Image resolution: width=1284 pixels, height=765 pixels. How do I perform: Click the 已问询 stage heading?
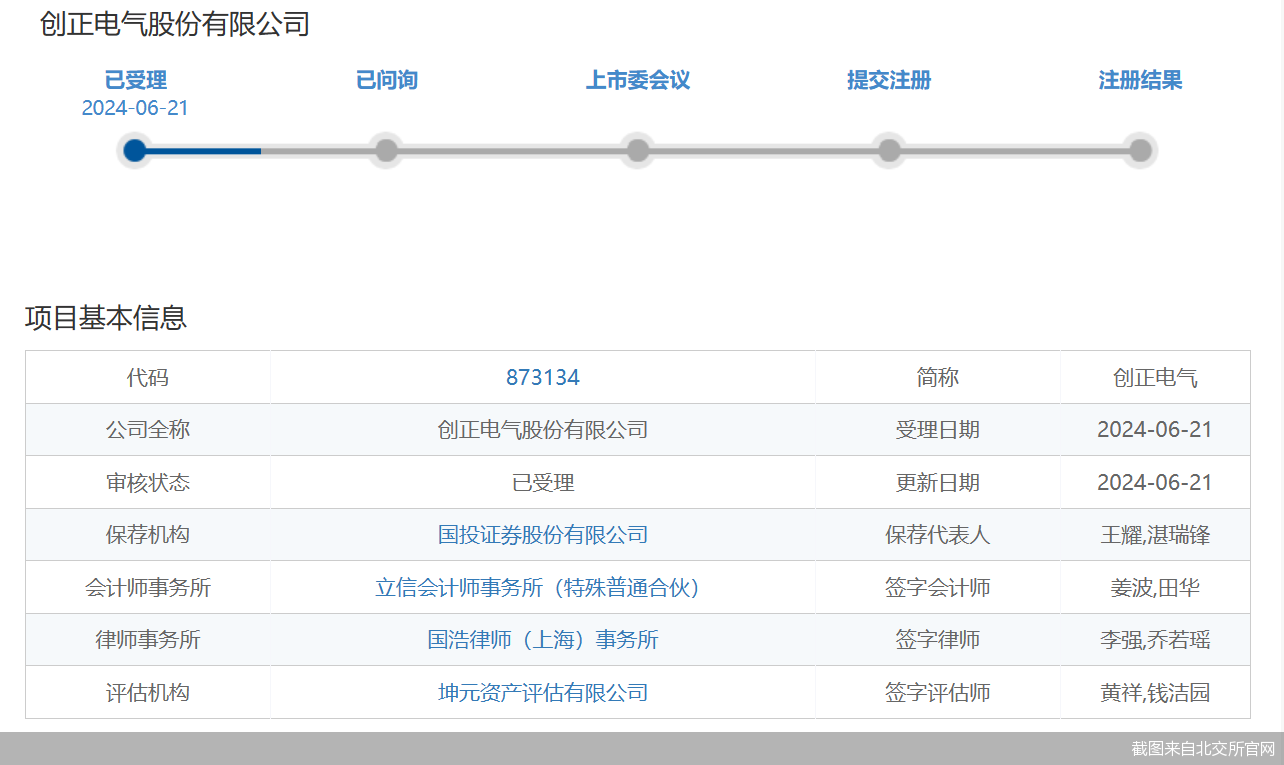[386, 80]
